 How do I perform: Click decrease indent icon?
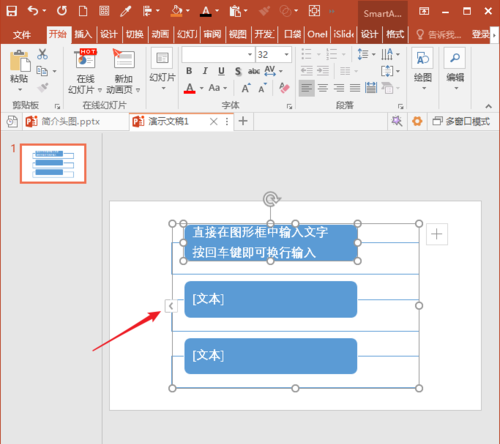(307, 71)
